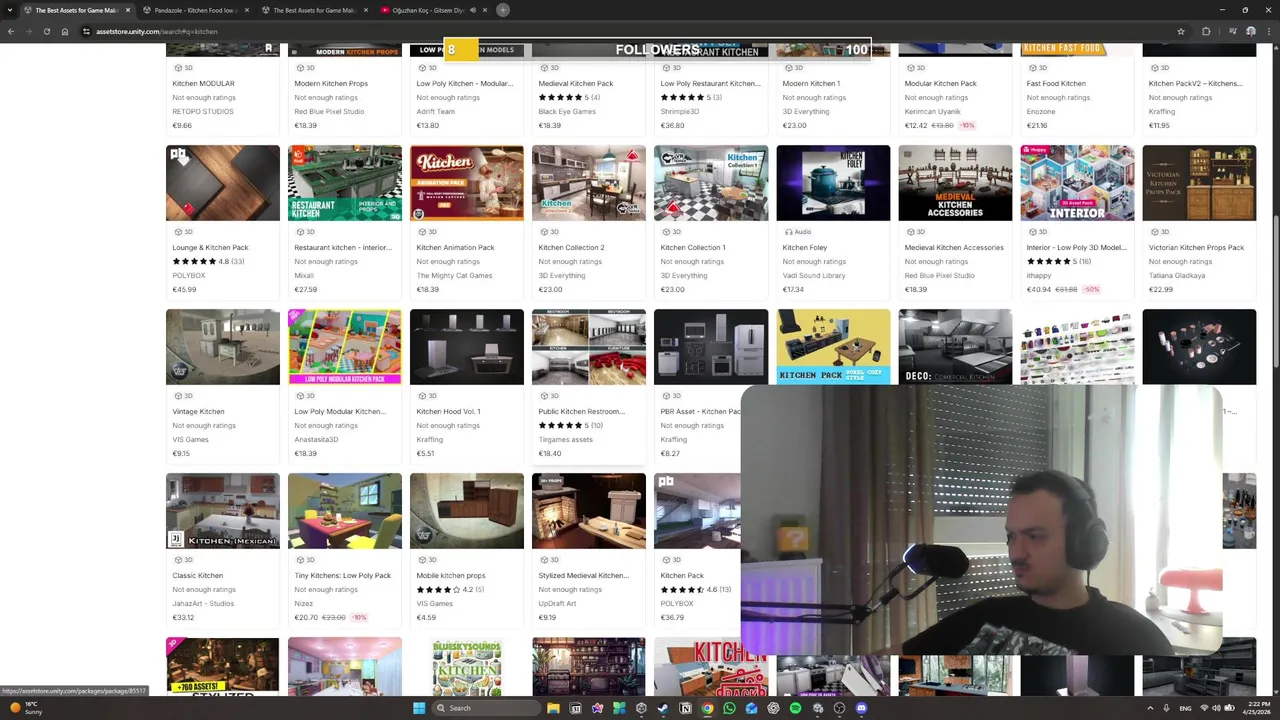The image size is (1280, 720).
Task: Close the Oğuzhan Koç tab
Action: [484, 10]
